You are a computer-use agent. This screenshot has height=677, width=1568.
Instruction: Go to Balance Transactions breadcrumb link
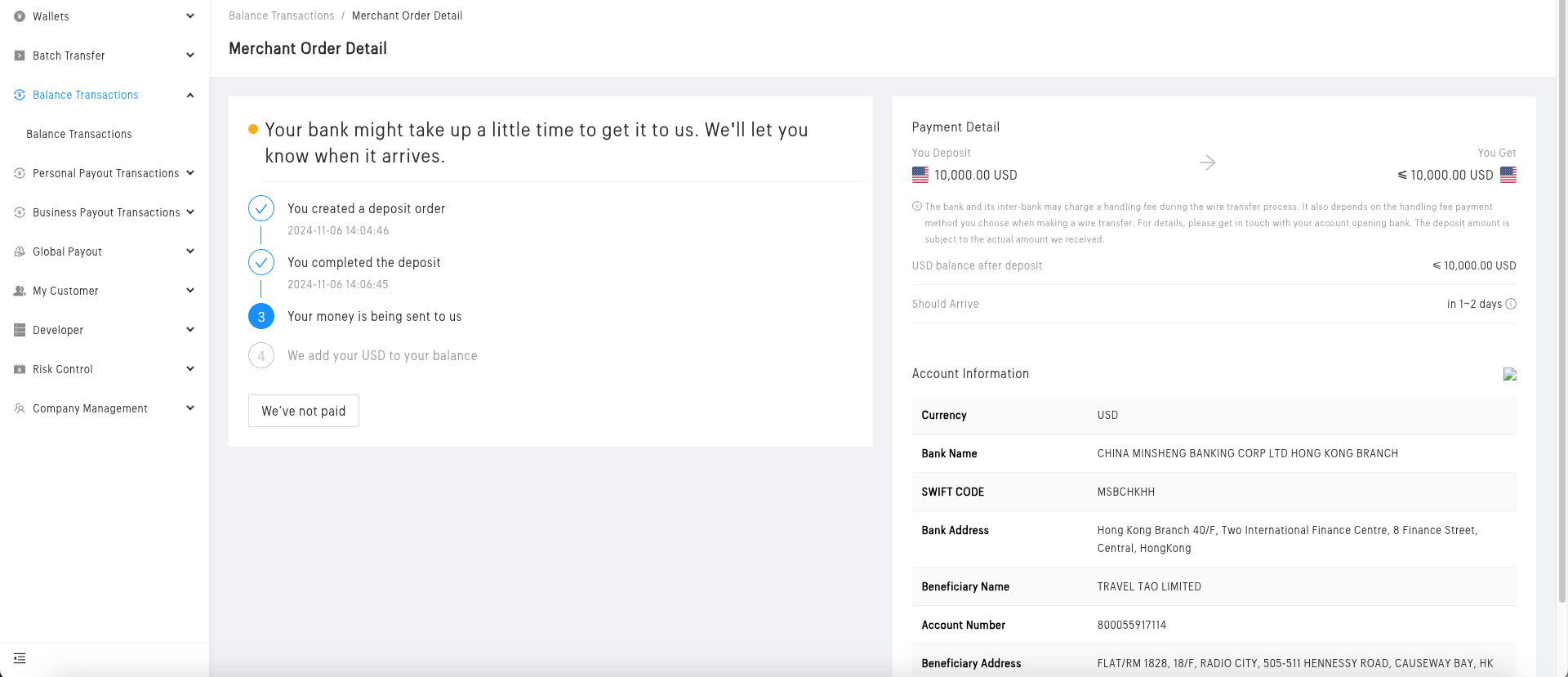coord(282,16)
